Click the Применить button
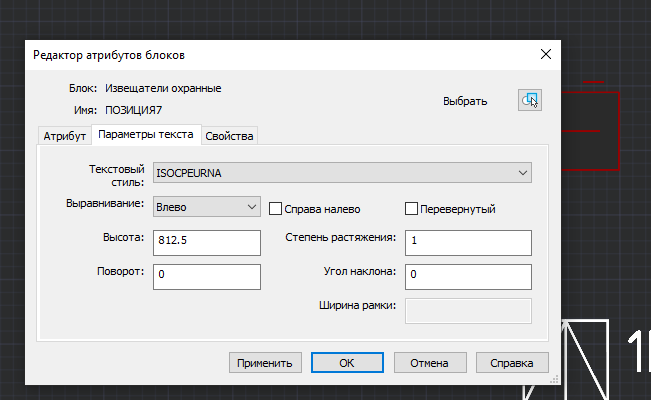Screen dimensions: 651x400 point(265,363)
